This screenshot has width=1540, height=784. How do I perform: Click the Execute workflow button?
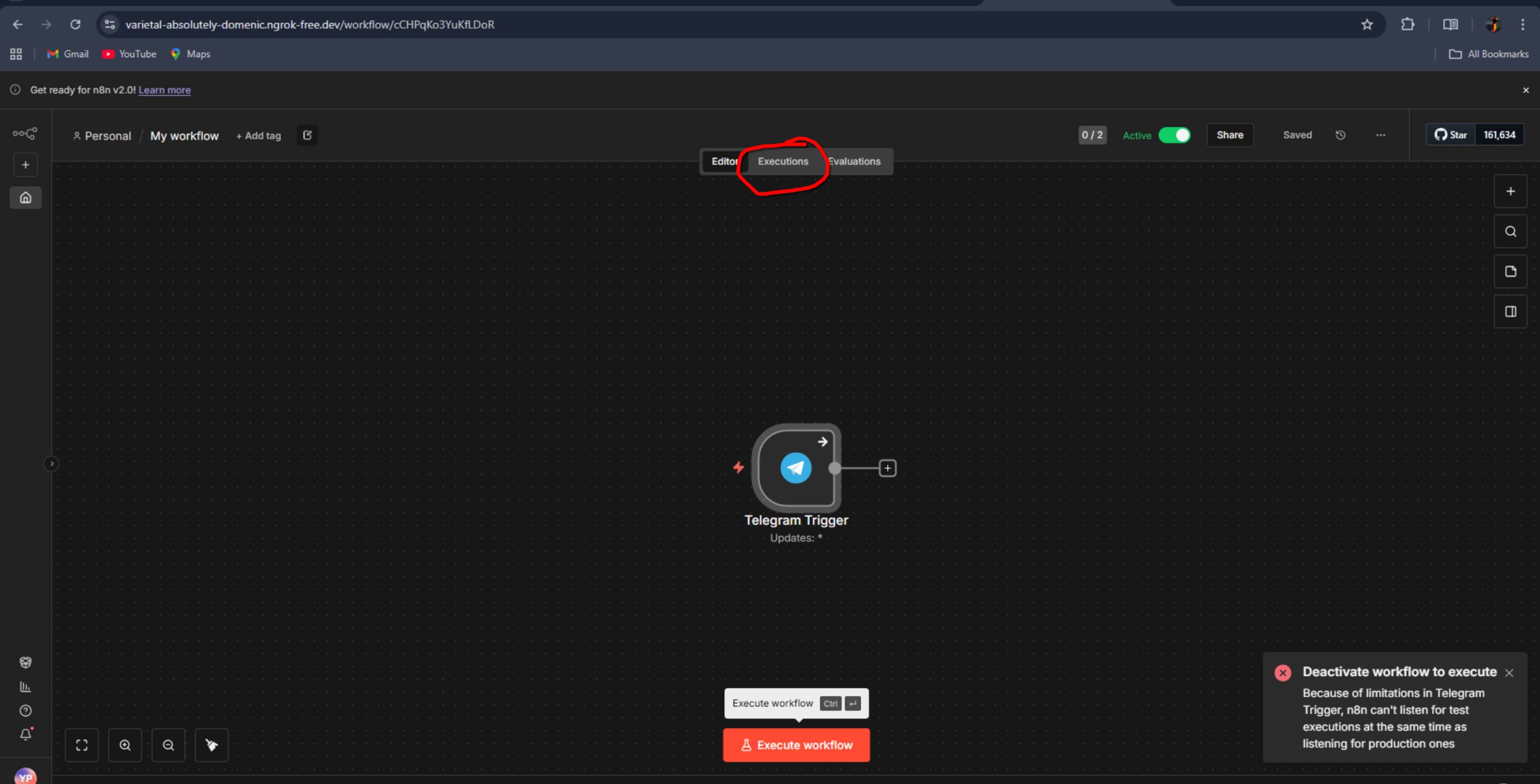coord(796,745)
